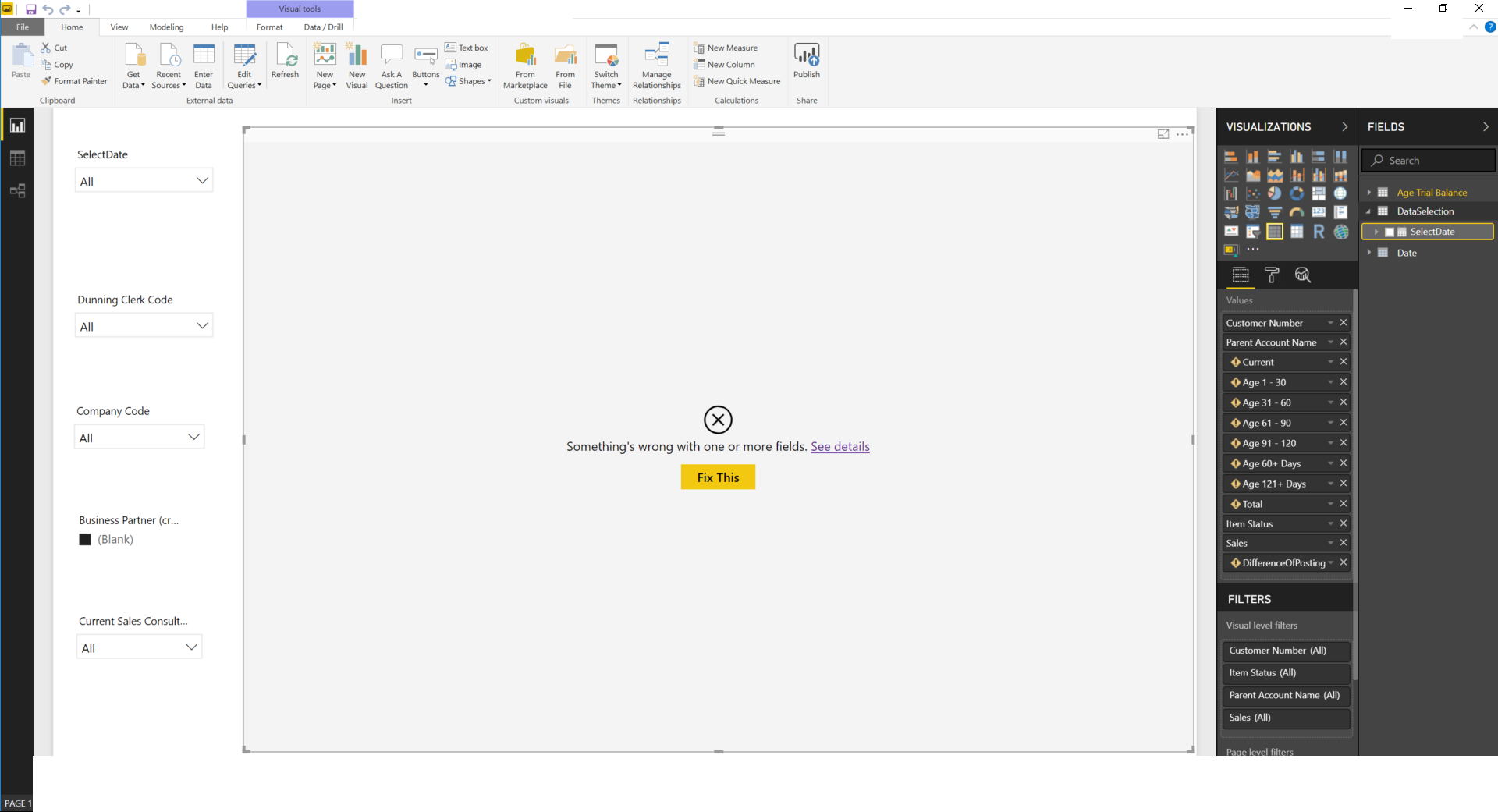
Task: Open the Get Data dropdown
Action: coord(133,66)
